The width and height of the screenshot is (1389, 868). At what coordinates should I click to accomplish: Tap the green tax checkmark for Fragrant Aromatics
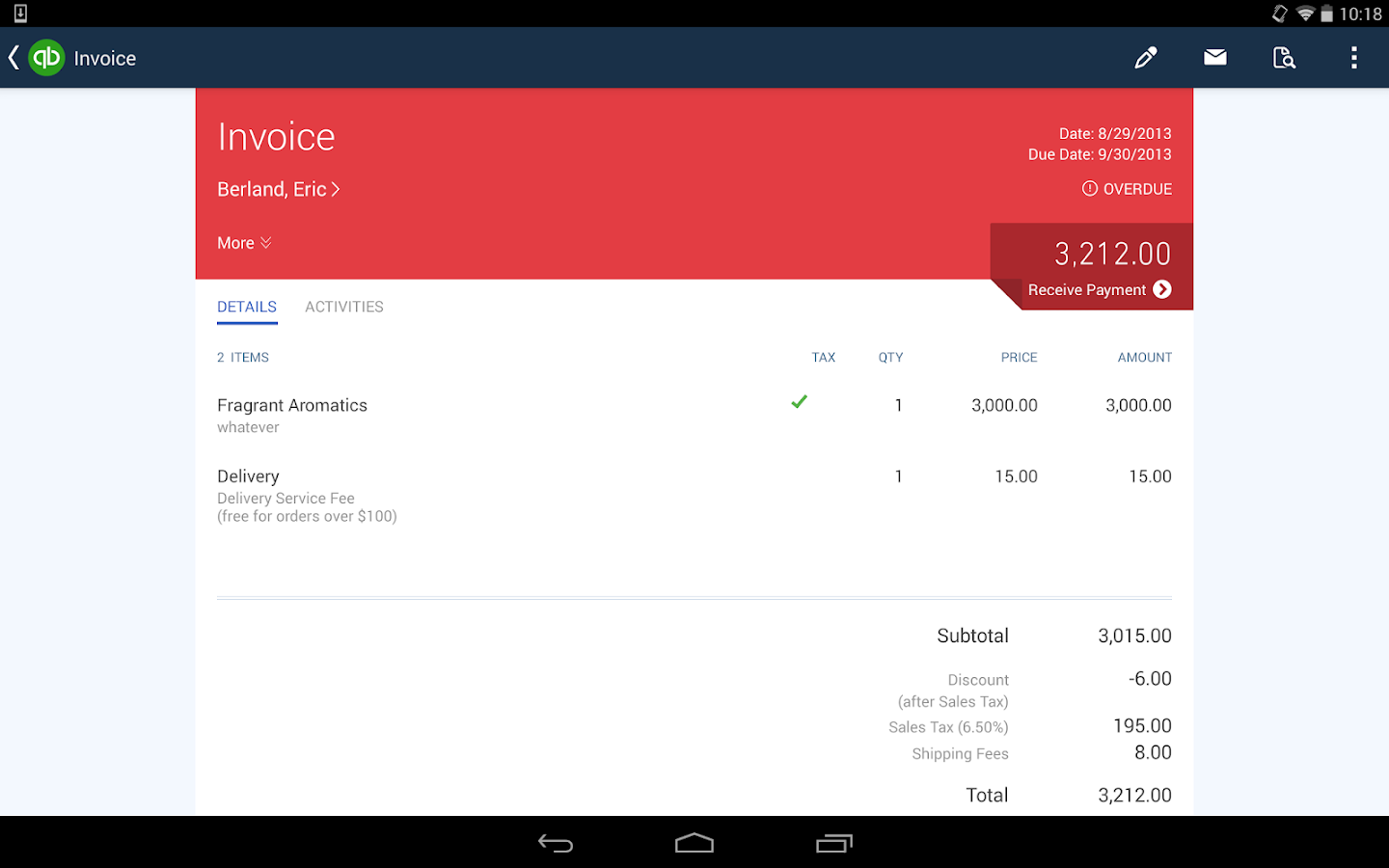799,402
